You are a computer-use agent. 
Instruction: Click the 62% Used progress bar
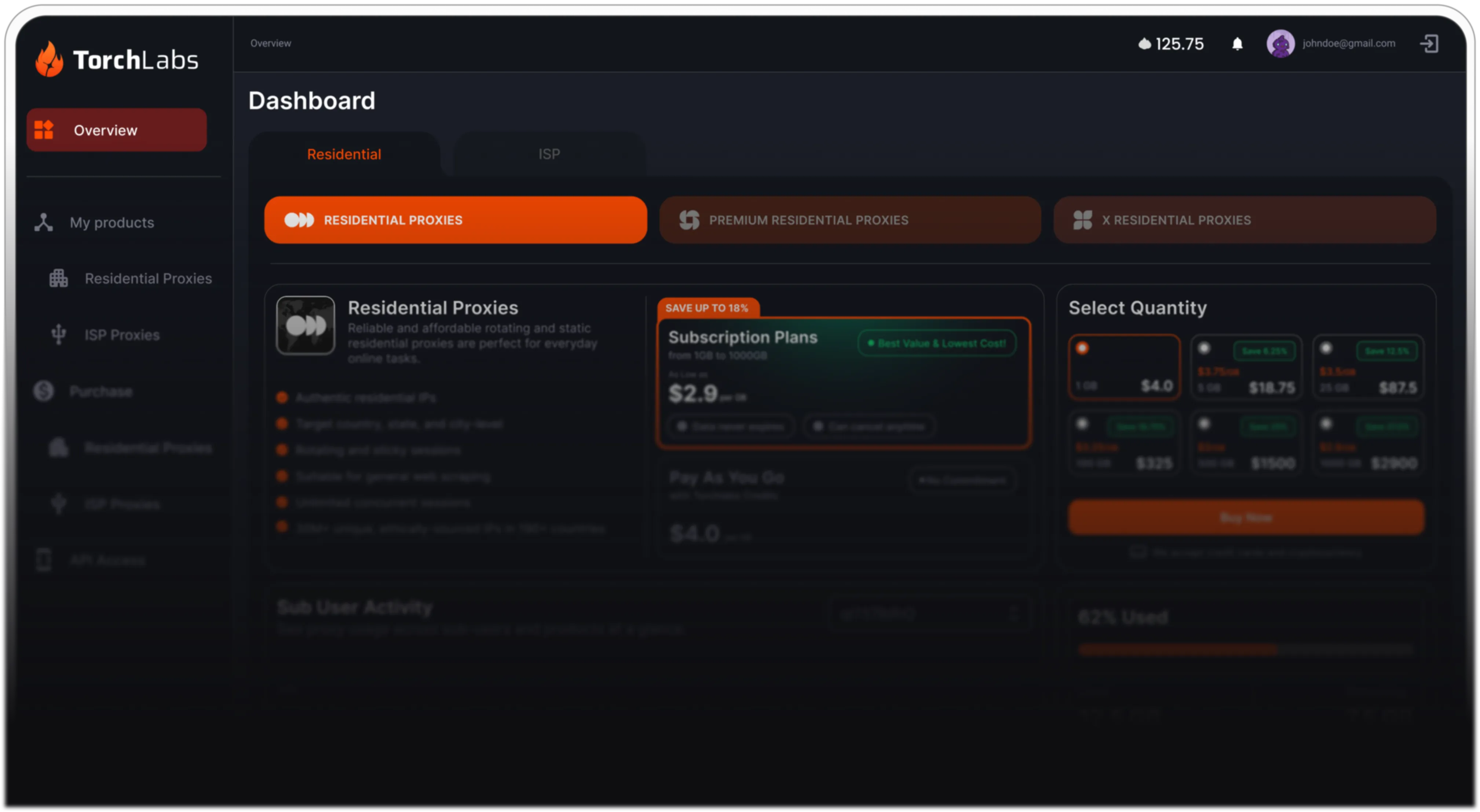click(1245, 650)
